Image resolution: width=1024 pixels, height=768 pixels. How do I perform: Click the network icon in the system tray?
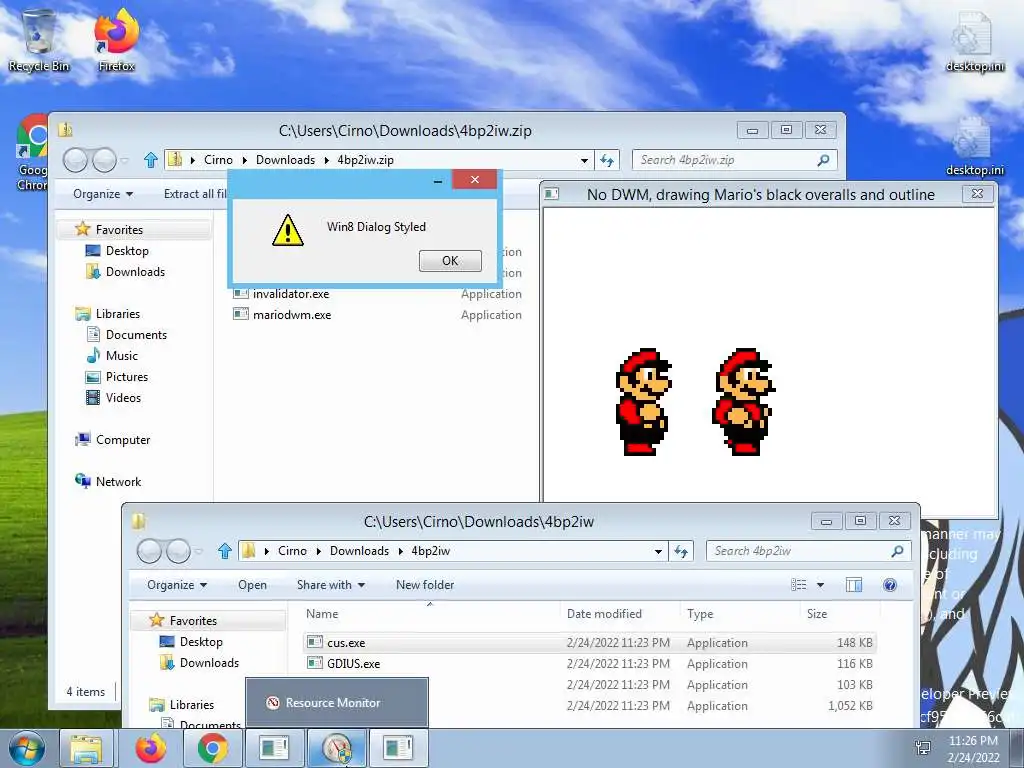pyautogui.click(x=923, y=748)
